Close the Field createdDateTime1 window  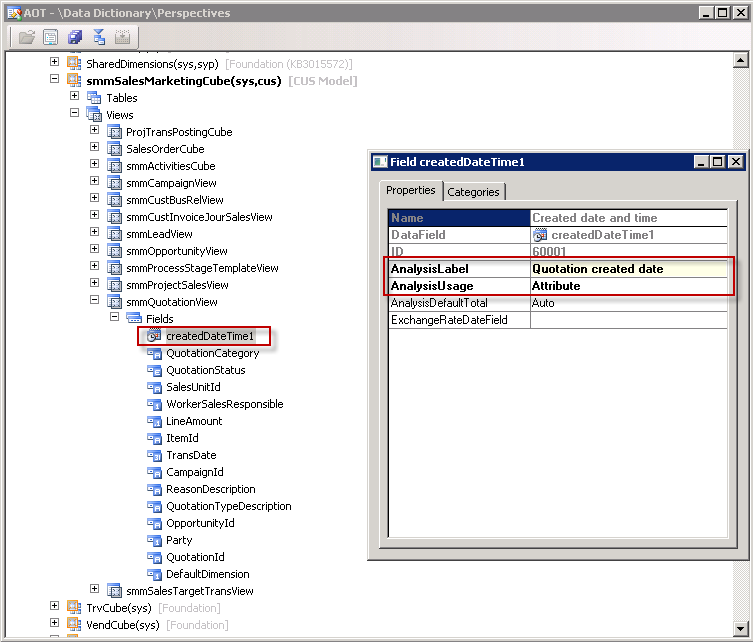coord(736,162)
